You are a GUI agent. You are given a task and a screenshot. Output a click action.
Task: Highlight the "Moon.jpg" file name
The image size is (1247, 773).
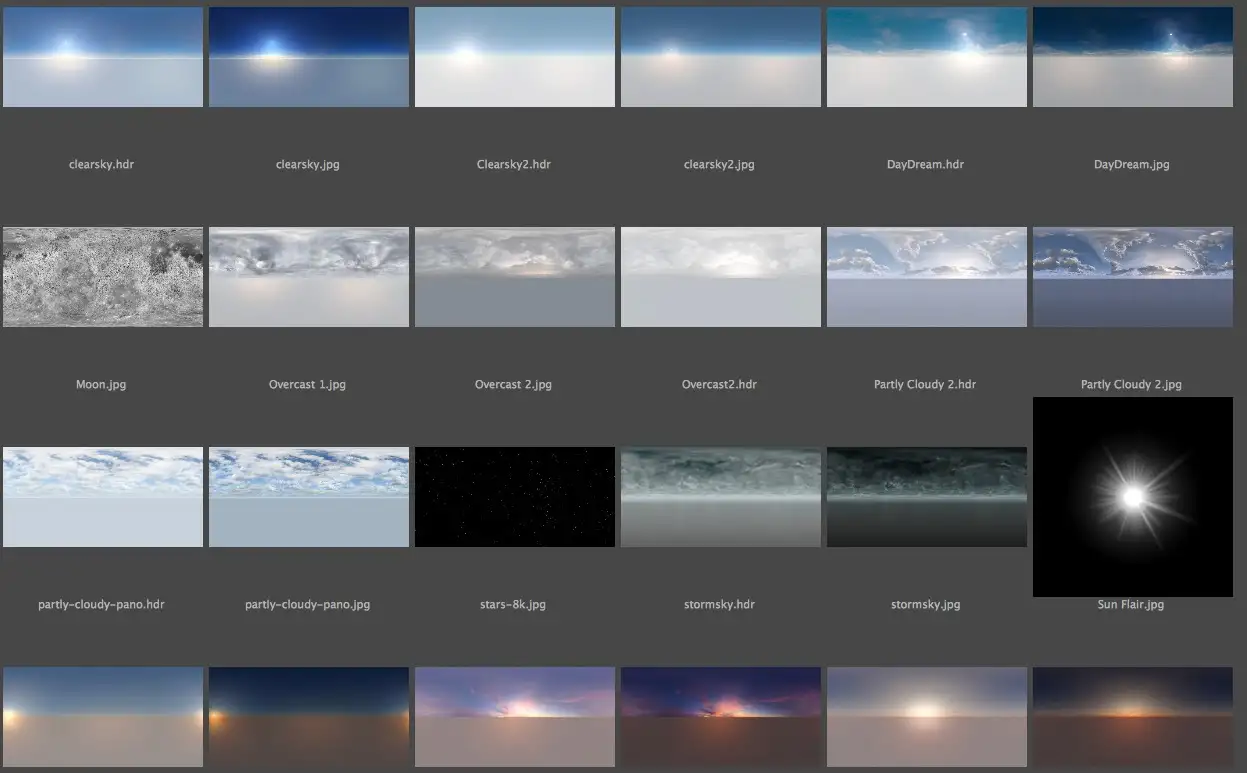[x=101, y=384]
